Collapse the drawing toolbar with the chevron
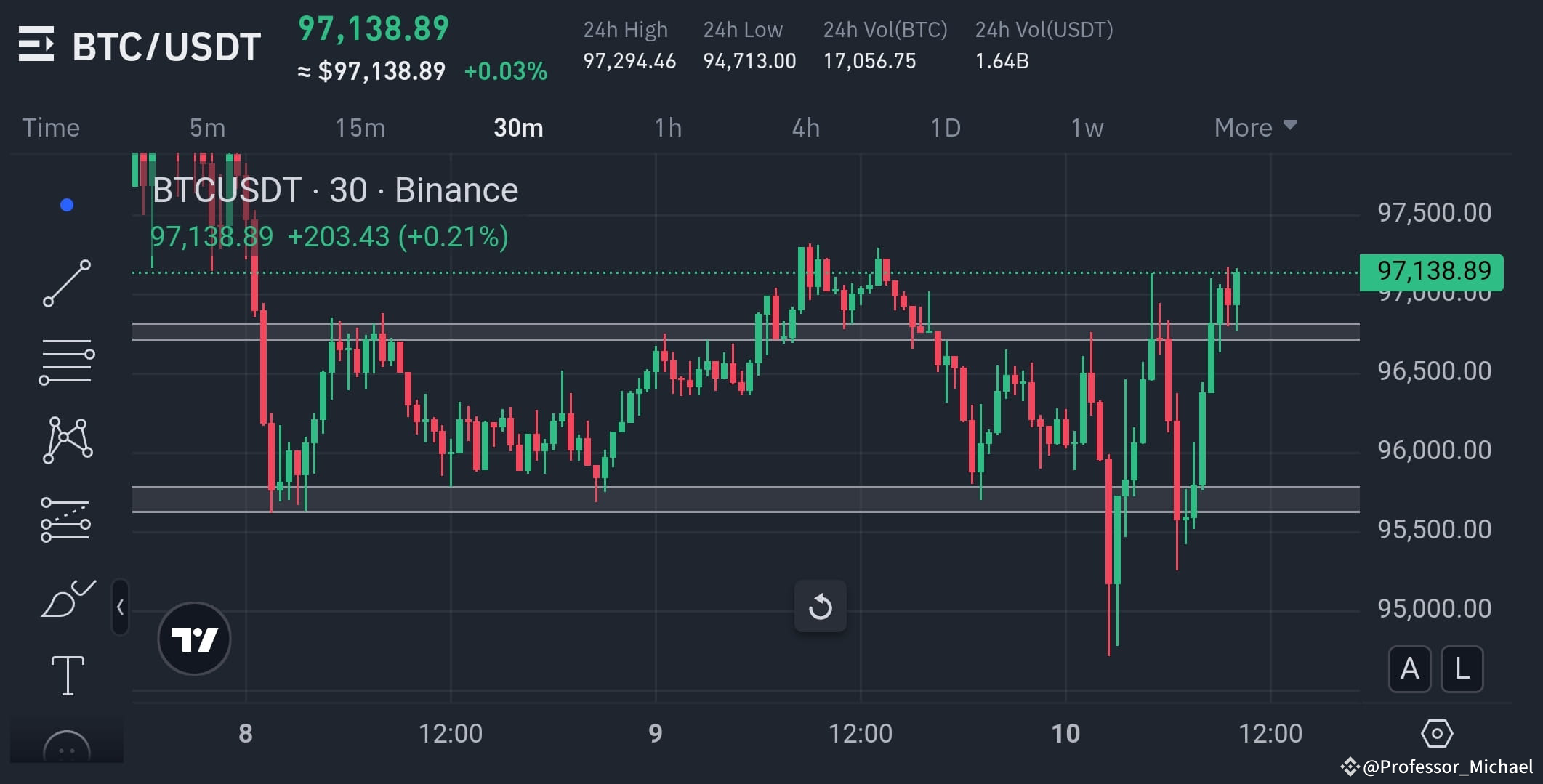Viewport: 1543px width, 784px height. click(118, 607)
